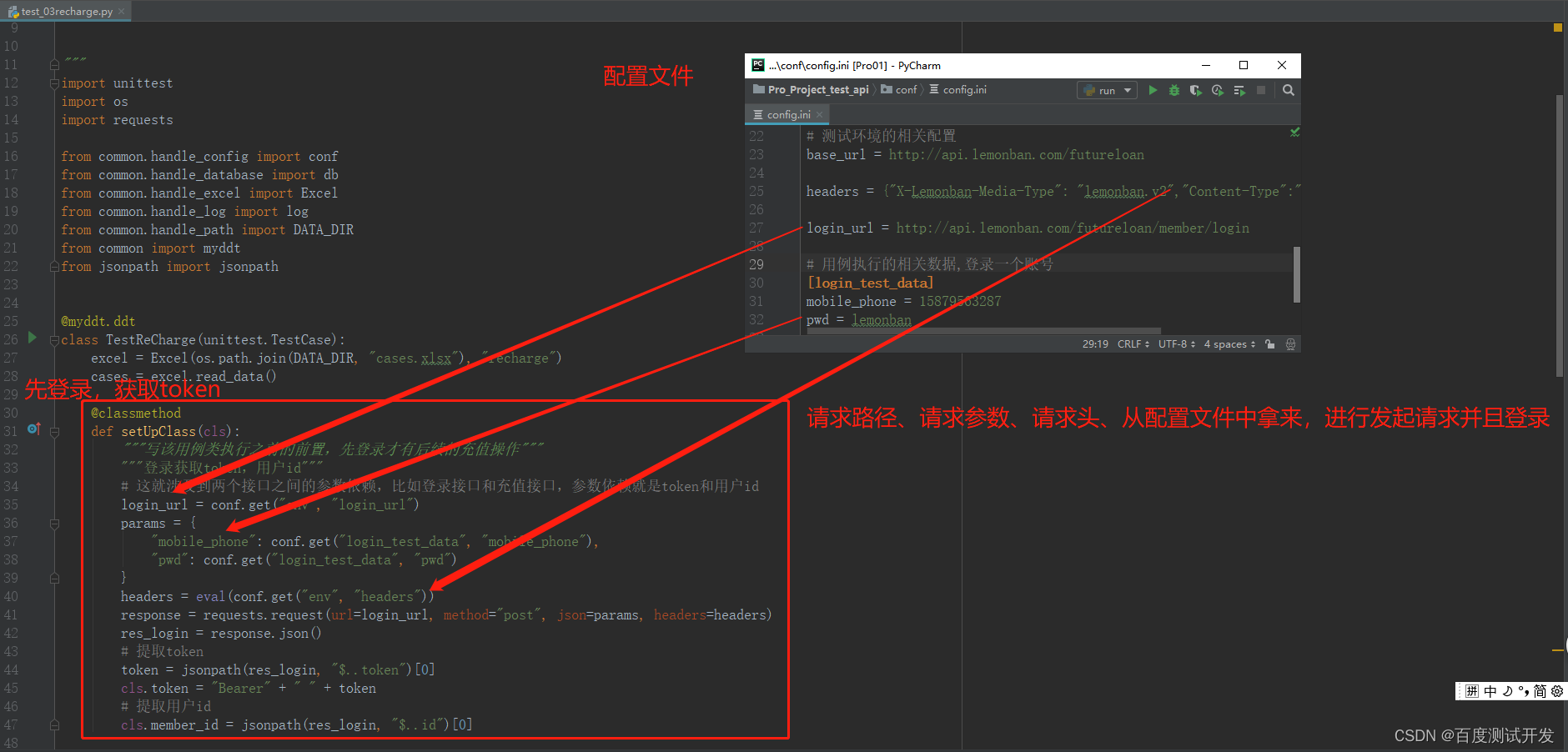Change CRLF line separator in status bar
The image size is (1568, 752).
tap(1133, 344)
